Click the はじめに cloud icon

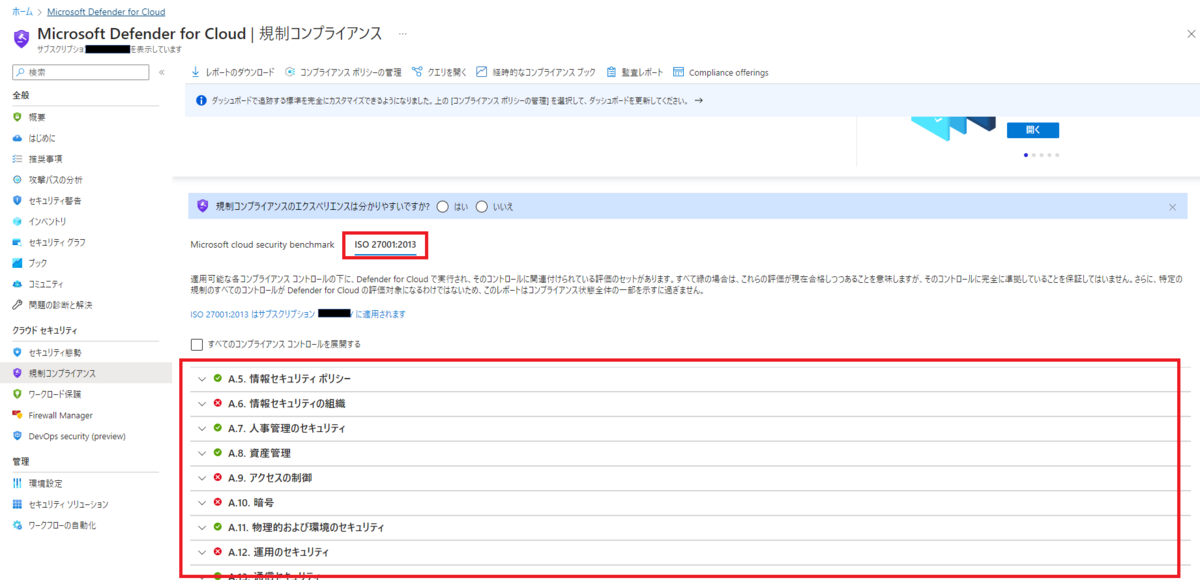pos(17,138)
